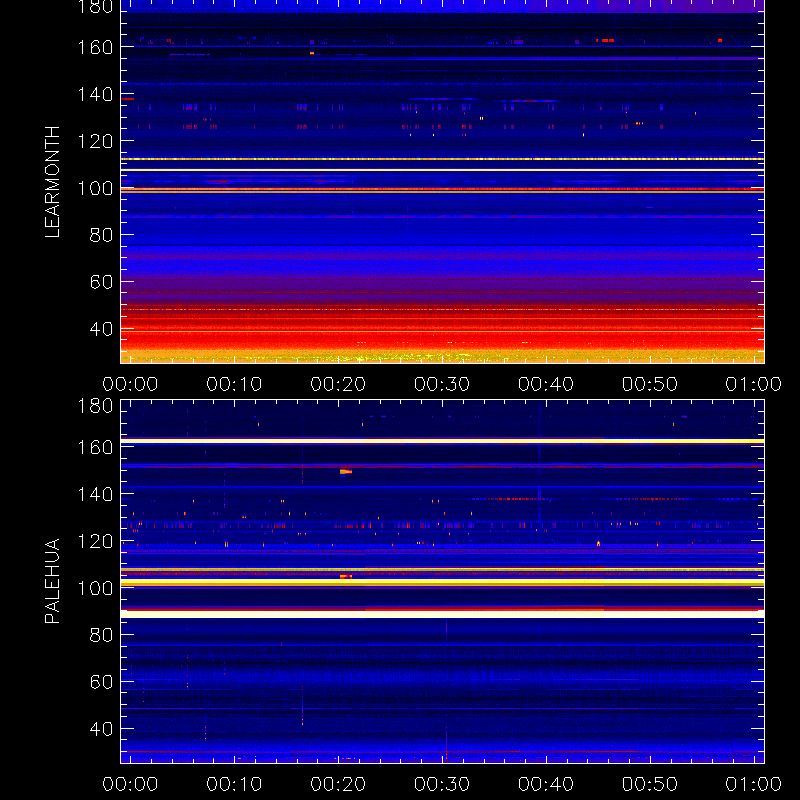
Task: Click the PALEHUA vertical axis label
Action: pos(53,581)
